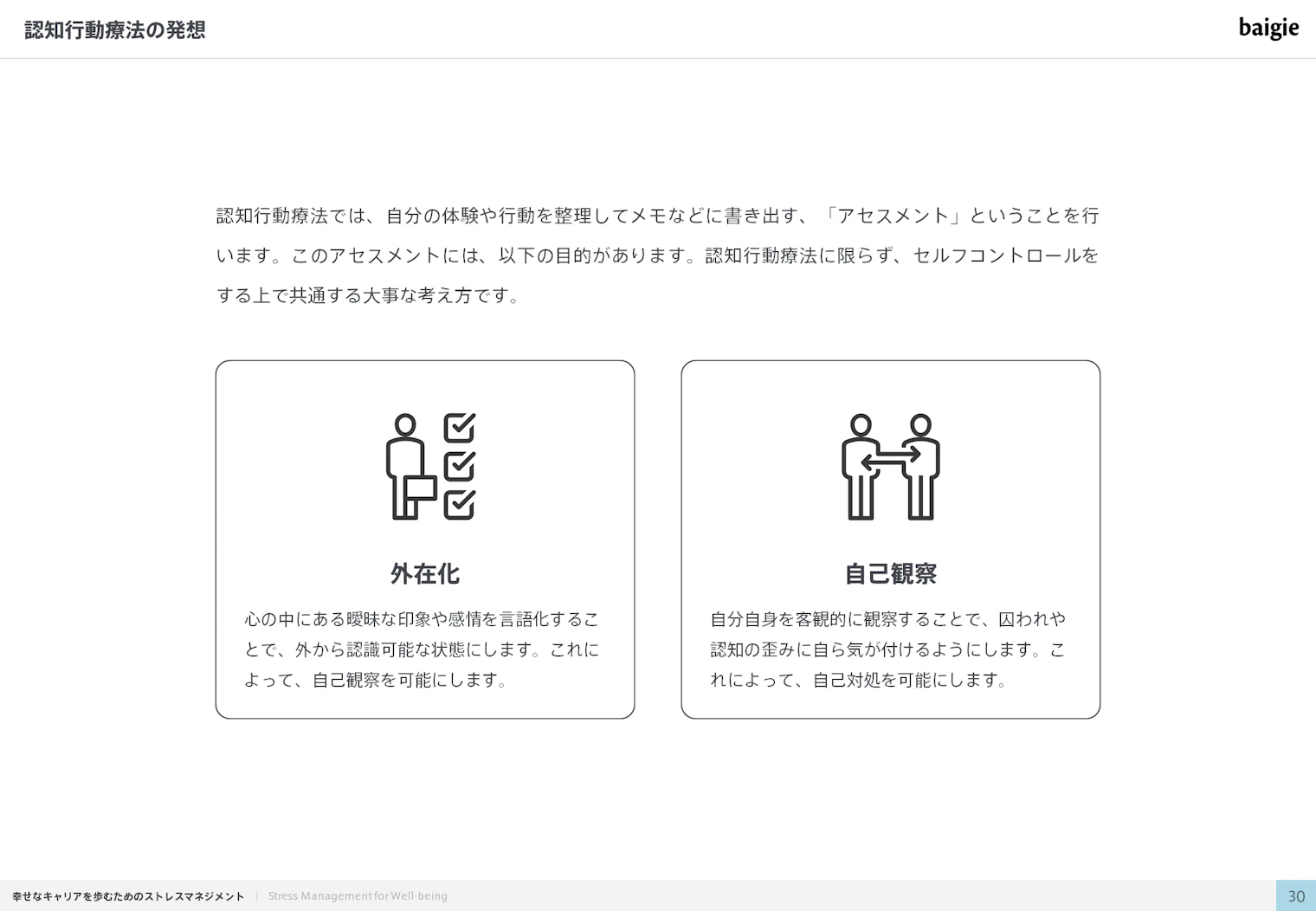Click the 外在化 card heading
Image resolution: width=1316 pixels, height=911 pixels.
point(425,573)
